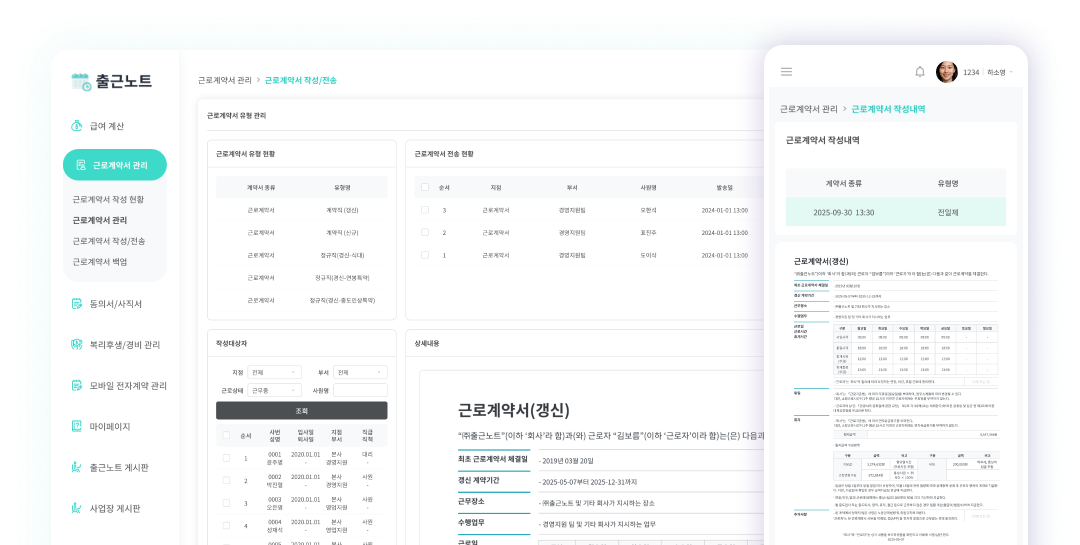Select 근로계약서 작성/전송 submenu item
The height and width of the screenshot is (545, 1080).
pyautogui.click(x=109, y=241)
